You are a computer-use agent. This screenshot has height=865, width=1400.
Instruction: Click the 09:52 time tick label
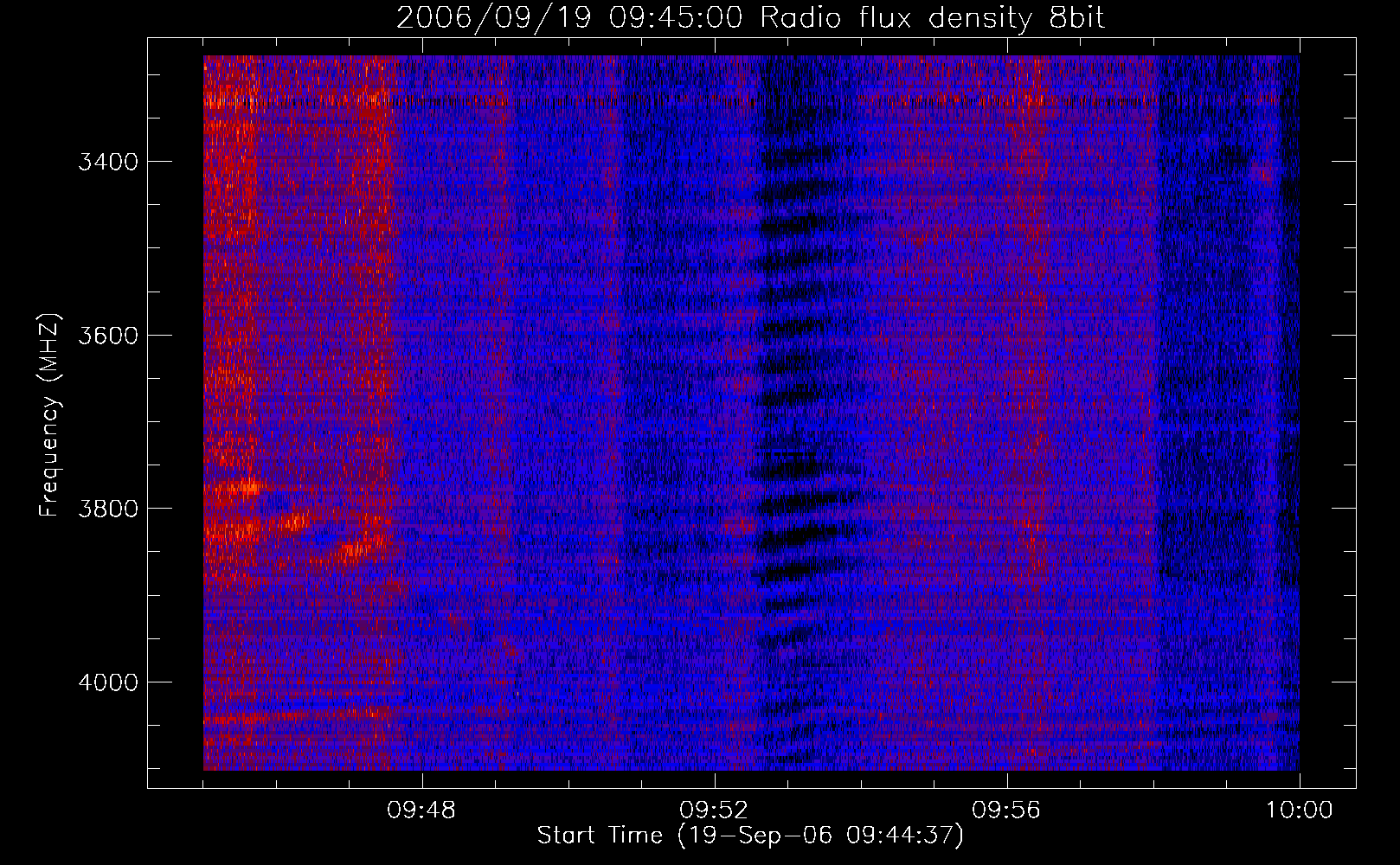point(714,811)
